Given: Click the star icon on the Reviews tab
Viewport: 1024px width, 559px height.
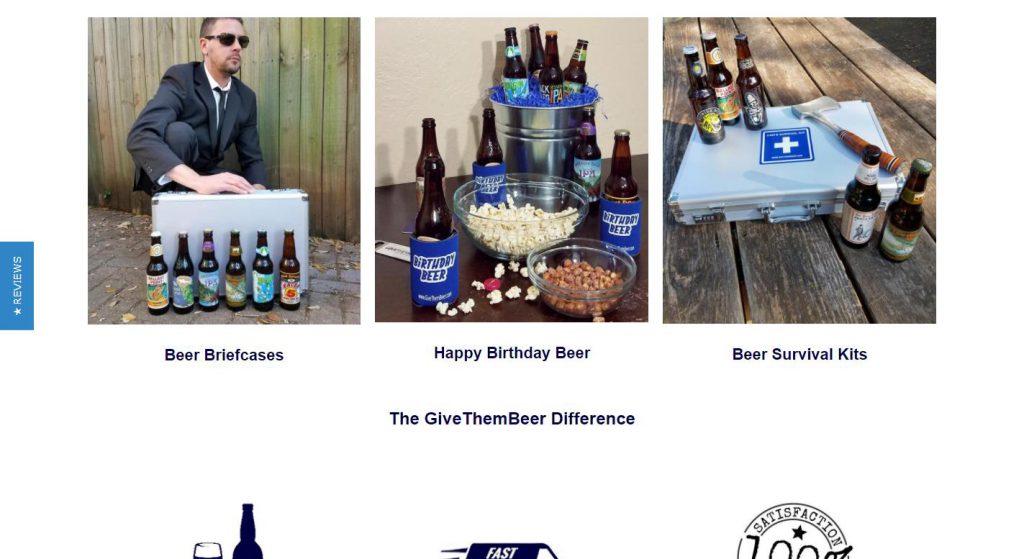Looking at the screenshot, I should click(17, 311).
